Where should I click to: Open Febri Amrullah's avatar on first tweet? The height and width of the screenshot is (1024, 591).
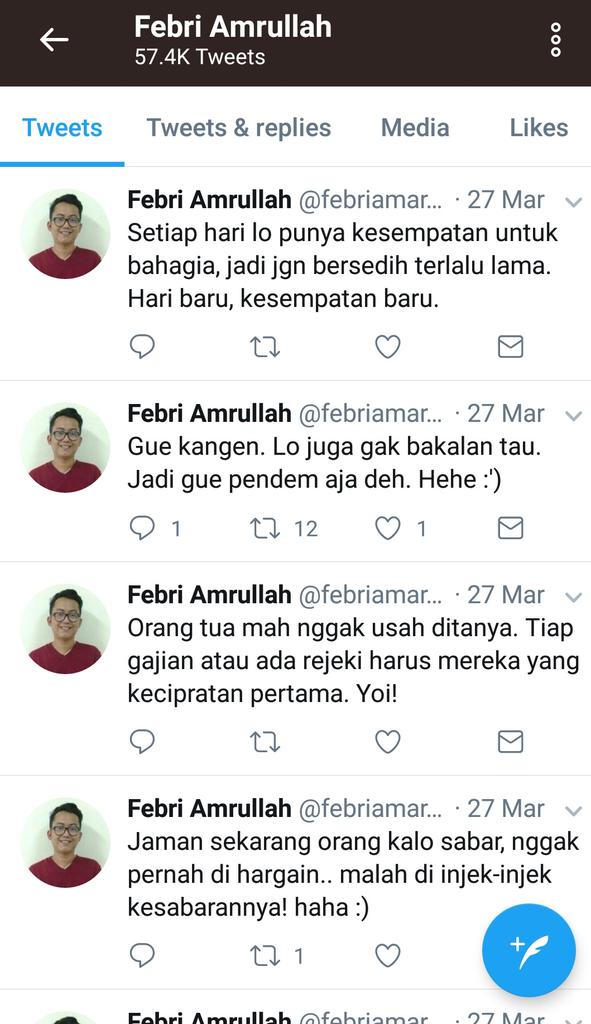(65, 234)
